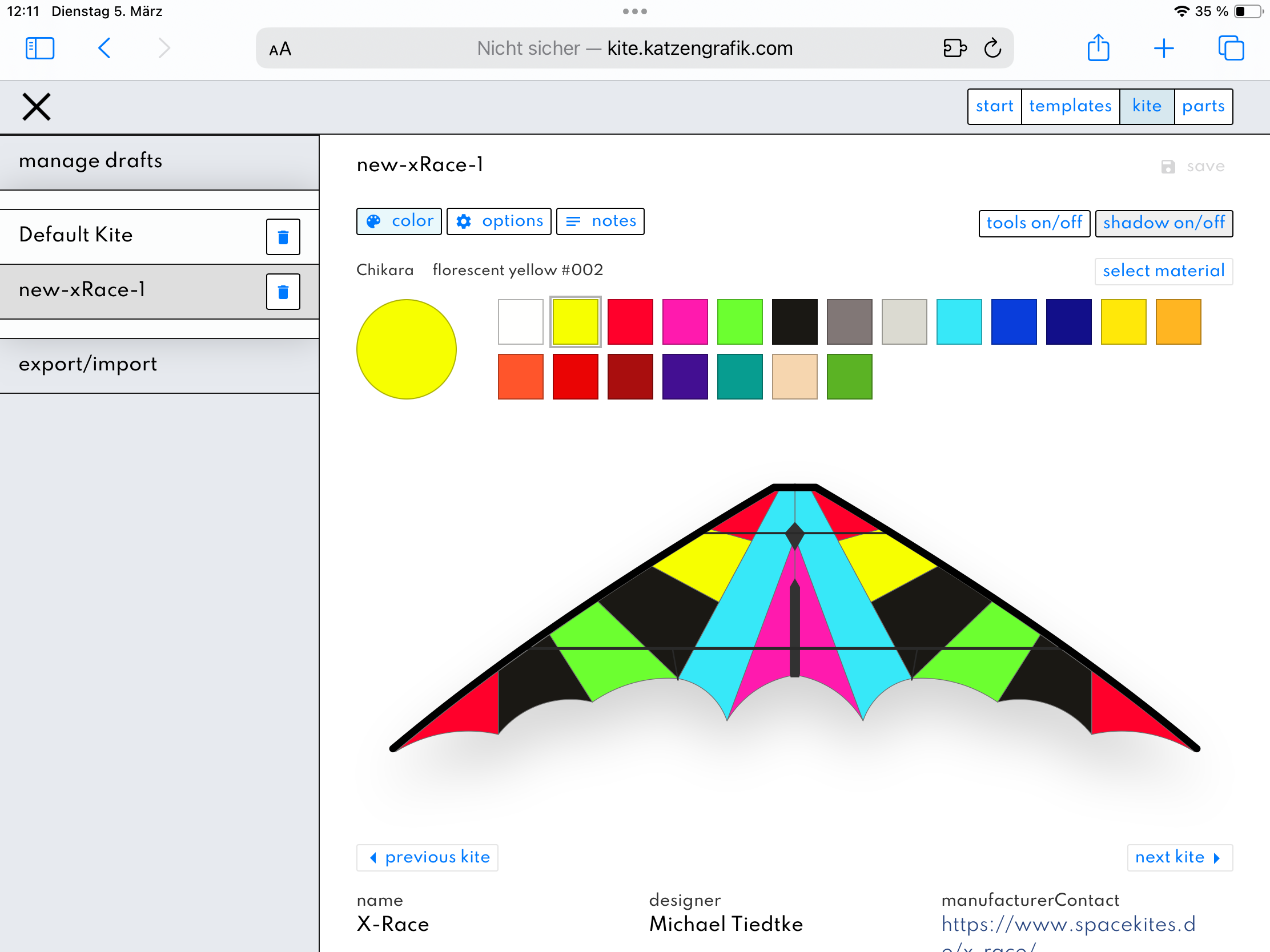The width and height of the screenshot is (1270, 952).
Task: Open the color panel tab
Action: 399,221
